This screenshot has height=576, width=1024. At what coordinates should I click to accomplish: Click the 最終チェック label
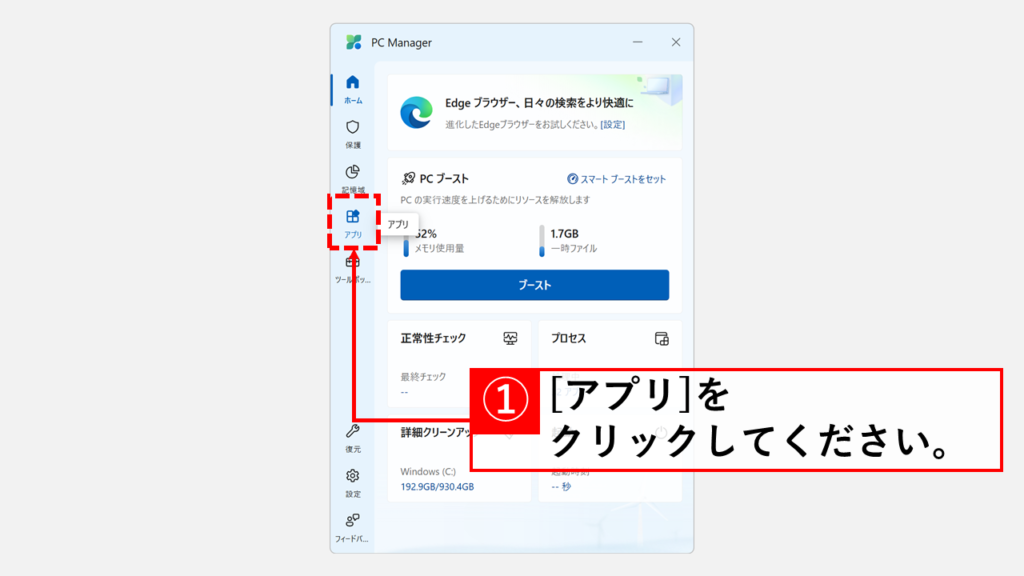click(x=423, y=377)
